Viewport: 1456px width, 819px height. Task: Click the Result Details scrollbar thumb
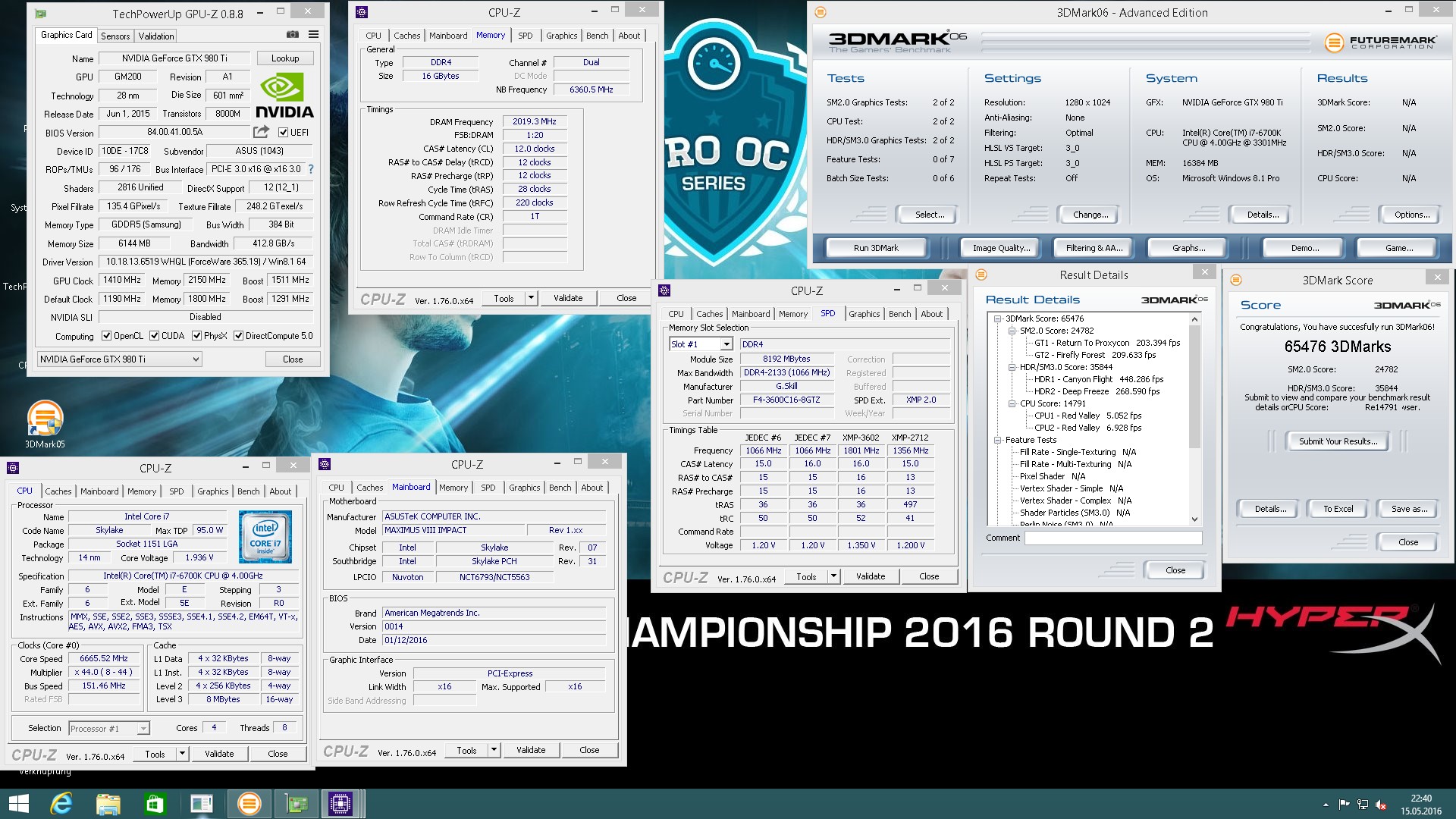tap(1194, 387)
